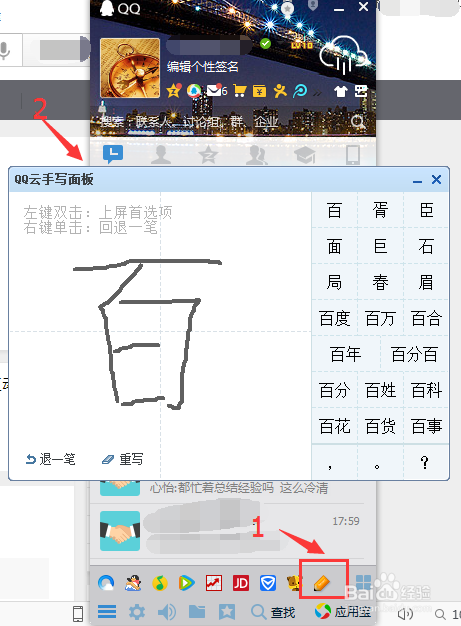Viewport: 461px width, 626px height.
Task: Open the 17:59 handshake conversation
Action: point(233,531)
